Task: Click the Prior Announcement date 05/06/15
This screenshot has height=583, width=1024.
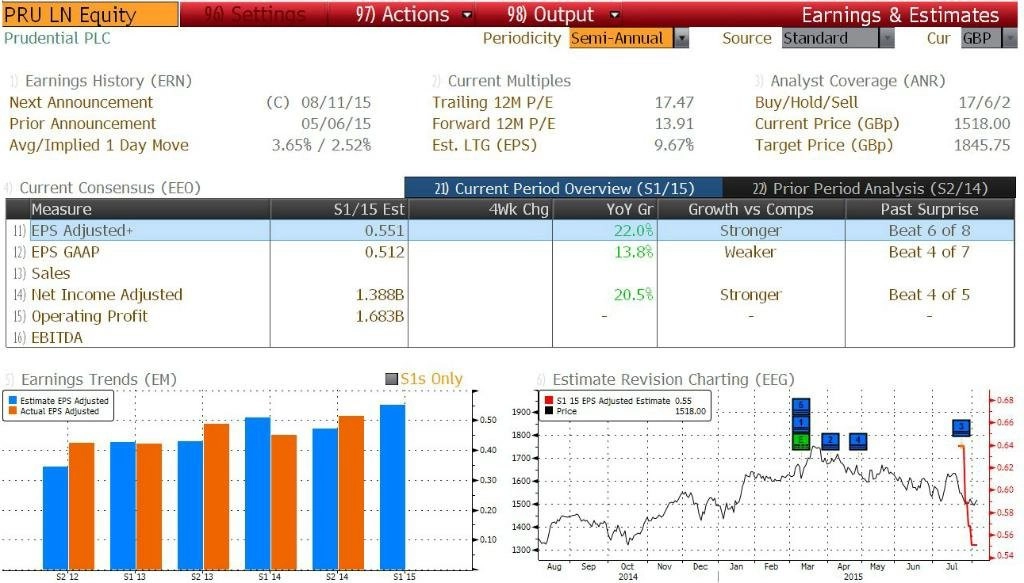Action: (x=336, y=124)
